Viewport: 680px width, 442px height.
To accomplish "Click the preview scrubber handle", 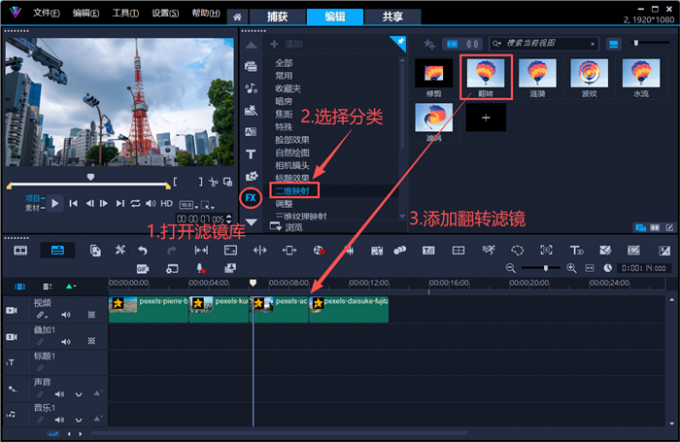I will point(91,177).
